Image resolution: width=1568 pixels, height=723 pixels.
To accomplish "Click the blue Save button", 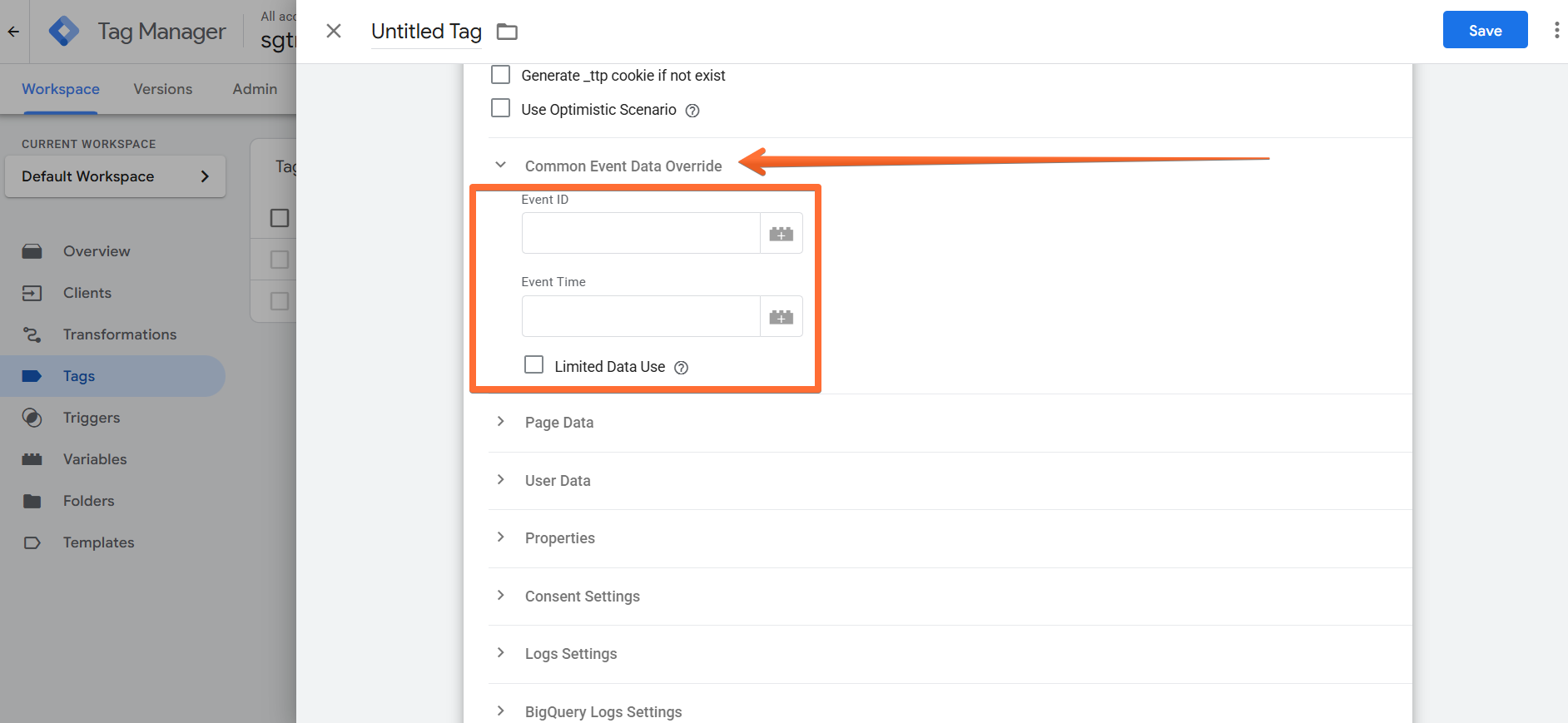I will (1485, 30).
